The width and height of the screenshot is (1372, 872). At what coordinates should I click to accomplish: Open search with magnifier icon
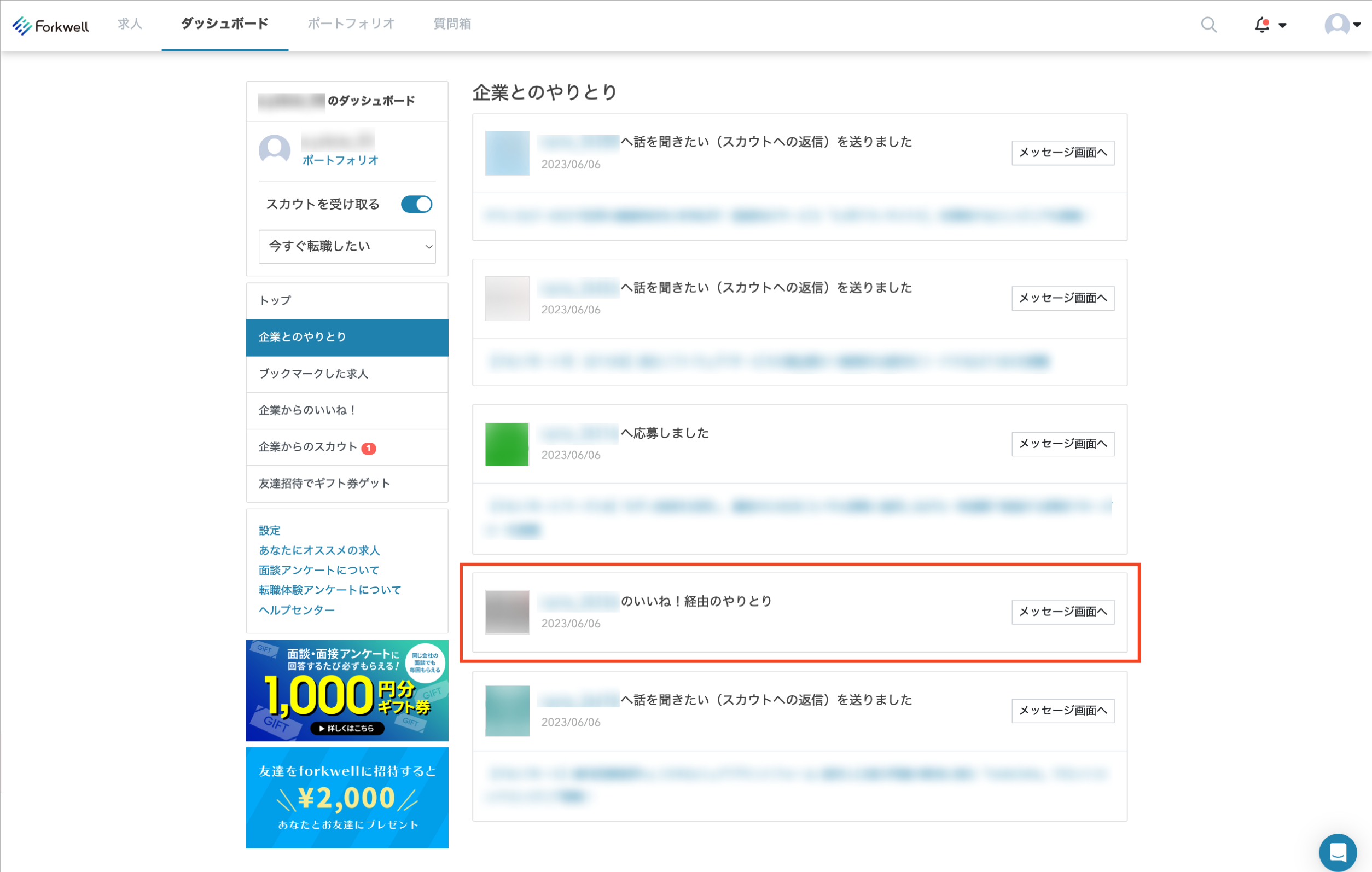click(1208, 25)
